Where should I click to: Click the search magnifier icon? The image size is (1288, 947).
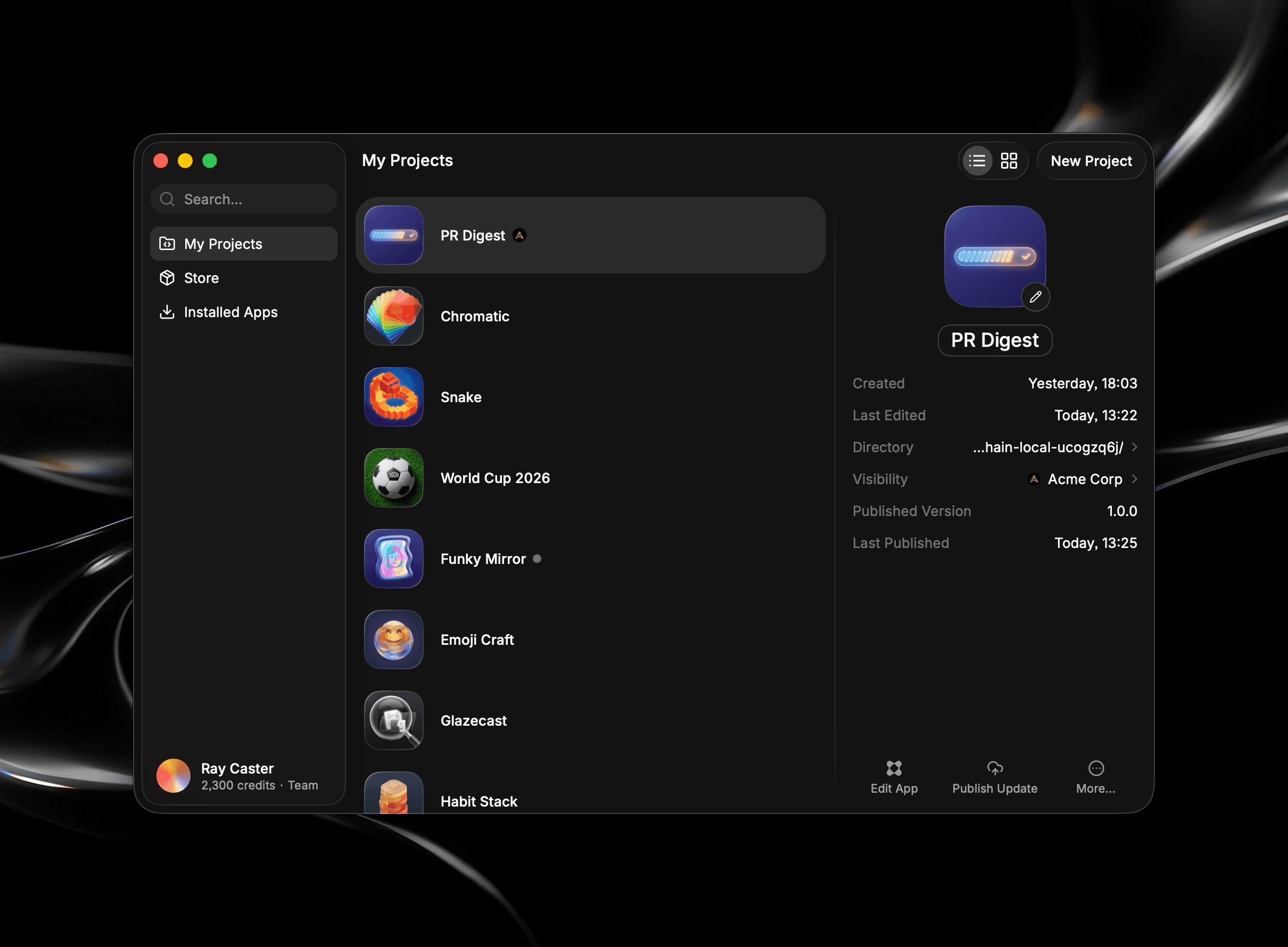(x=167, y=199)
